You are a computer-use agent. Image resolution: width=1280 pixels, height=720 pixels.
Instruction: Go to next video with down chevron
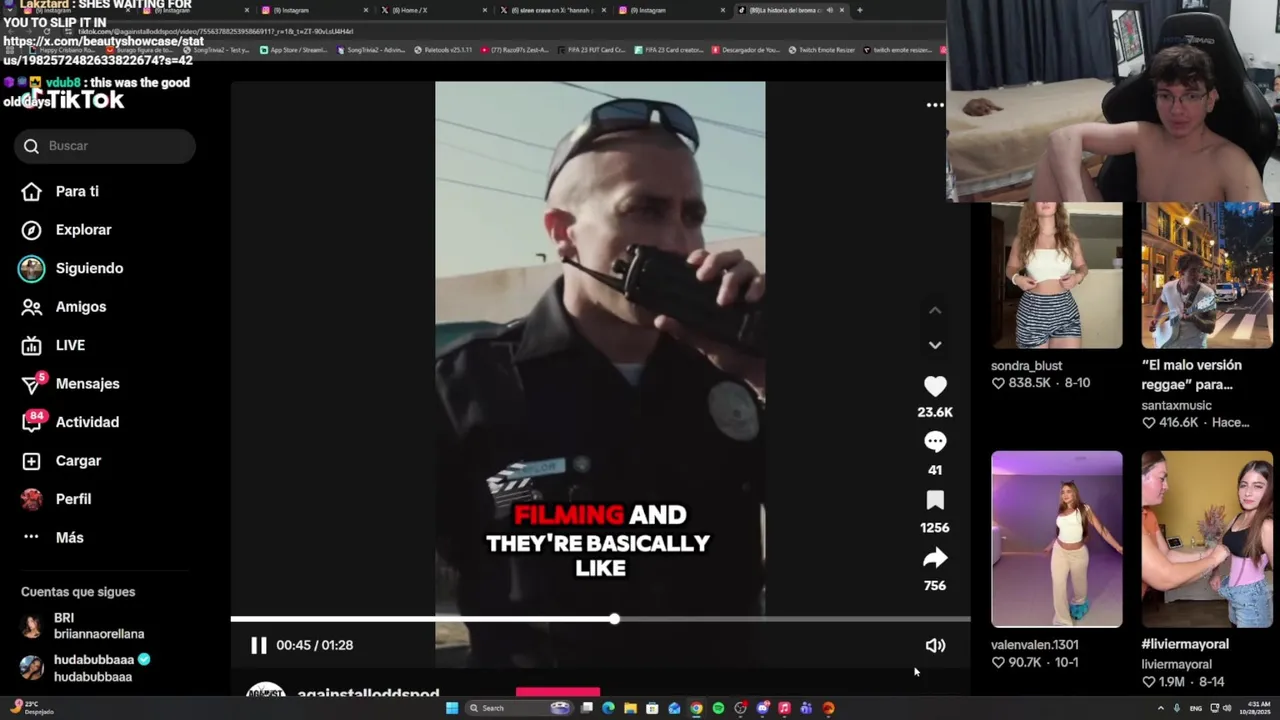(935, 345)
